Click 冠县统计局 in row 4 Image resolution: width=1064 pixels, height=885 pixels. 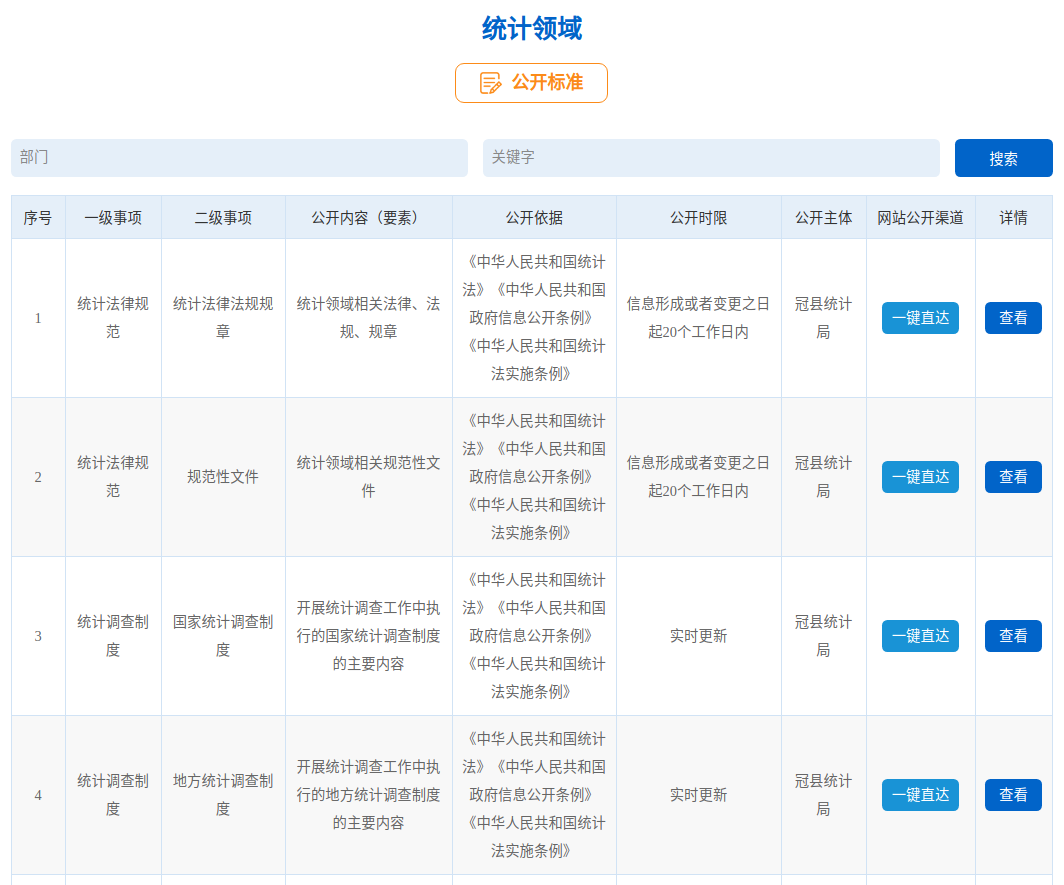point(824,795)
